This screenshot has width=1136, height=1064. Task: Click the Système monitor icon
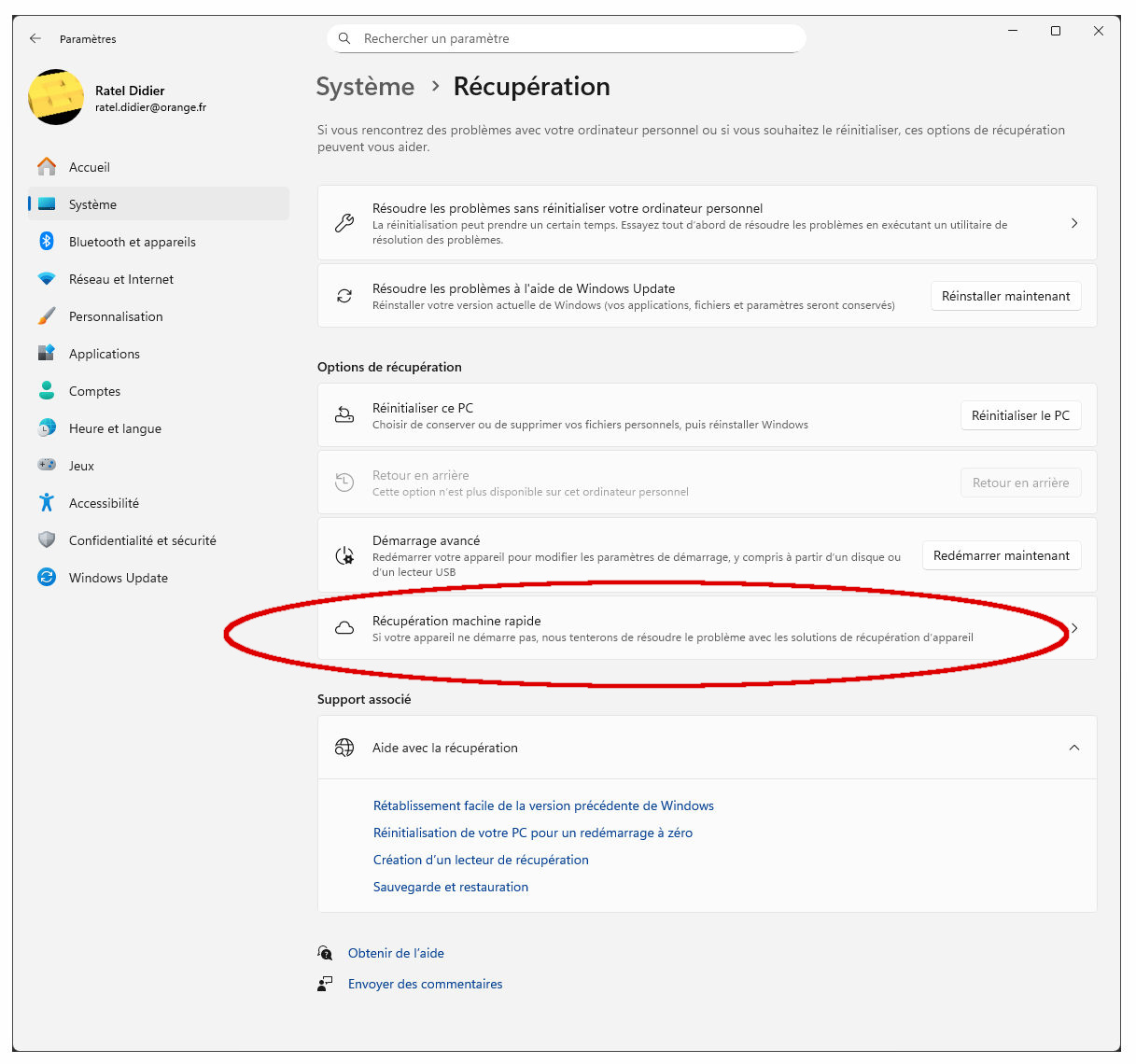[47, 204]
